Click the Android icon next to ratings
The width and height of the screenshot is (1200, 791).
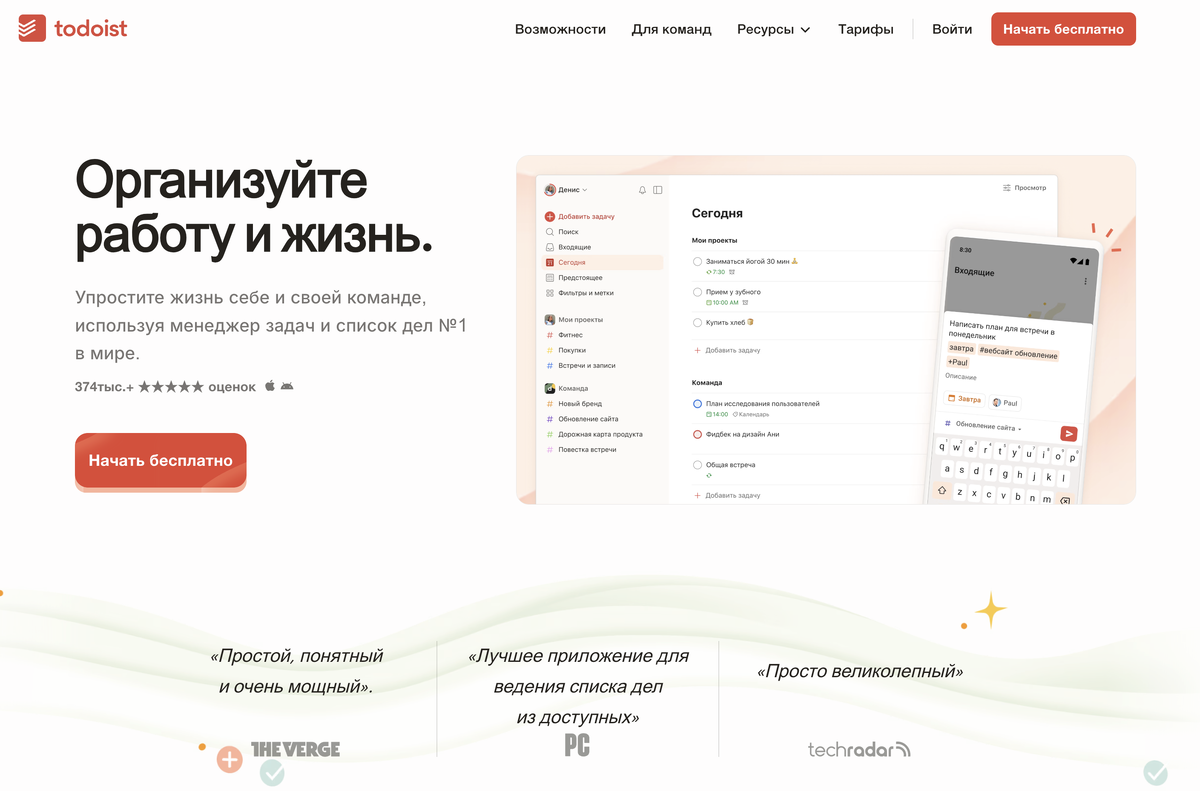tap(287, 386)
